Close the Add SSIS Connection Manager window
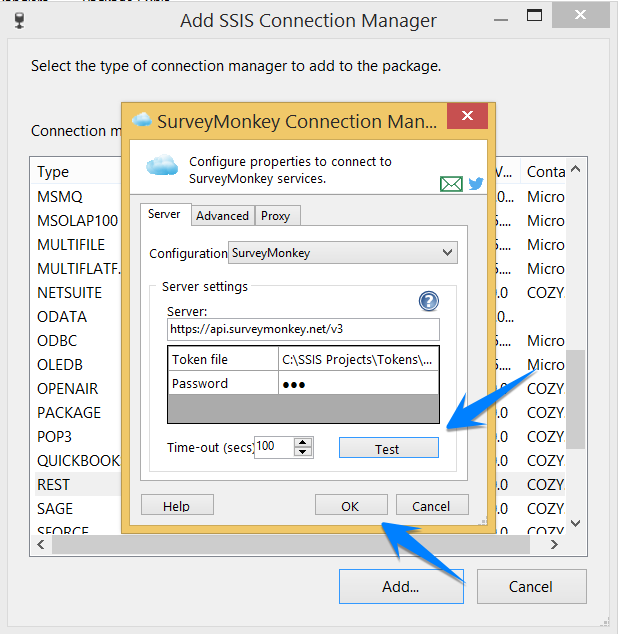The height and width of the screenshot is (634, 618). 580,15
